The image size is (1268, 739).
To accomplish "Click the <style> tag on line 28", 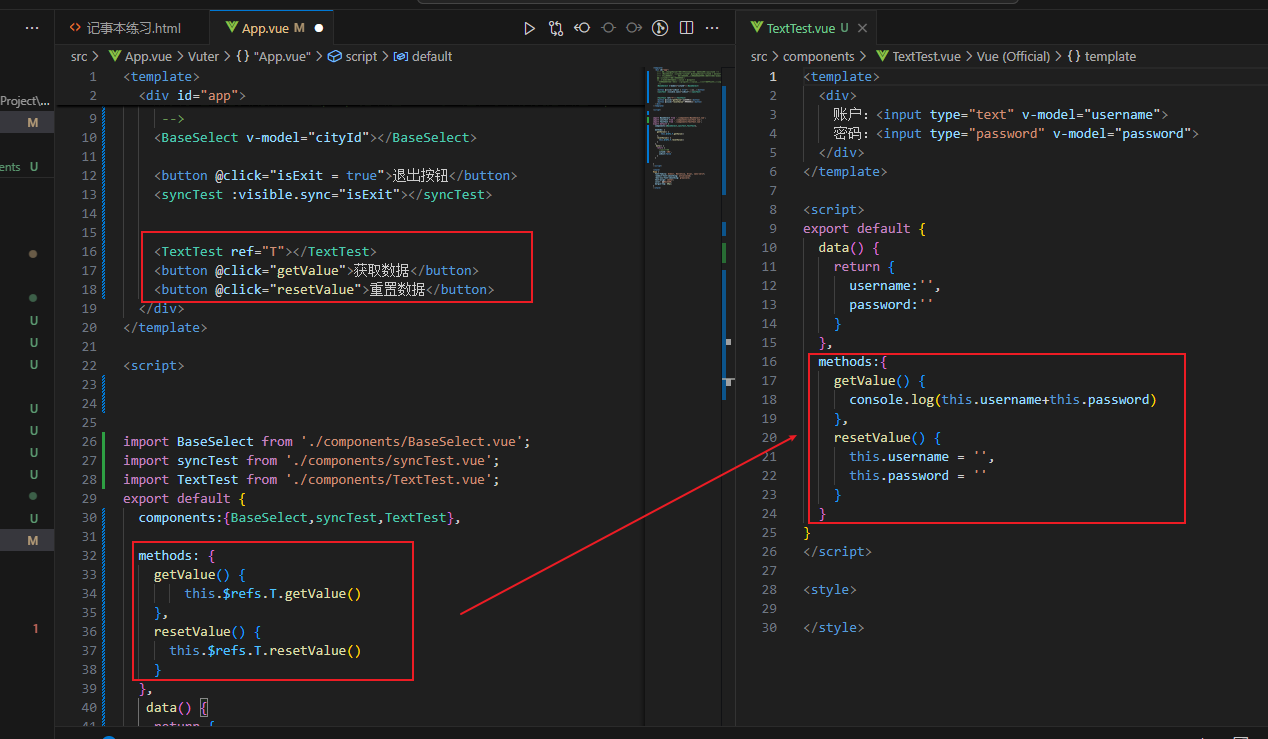I will coord(830,589).
